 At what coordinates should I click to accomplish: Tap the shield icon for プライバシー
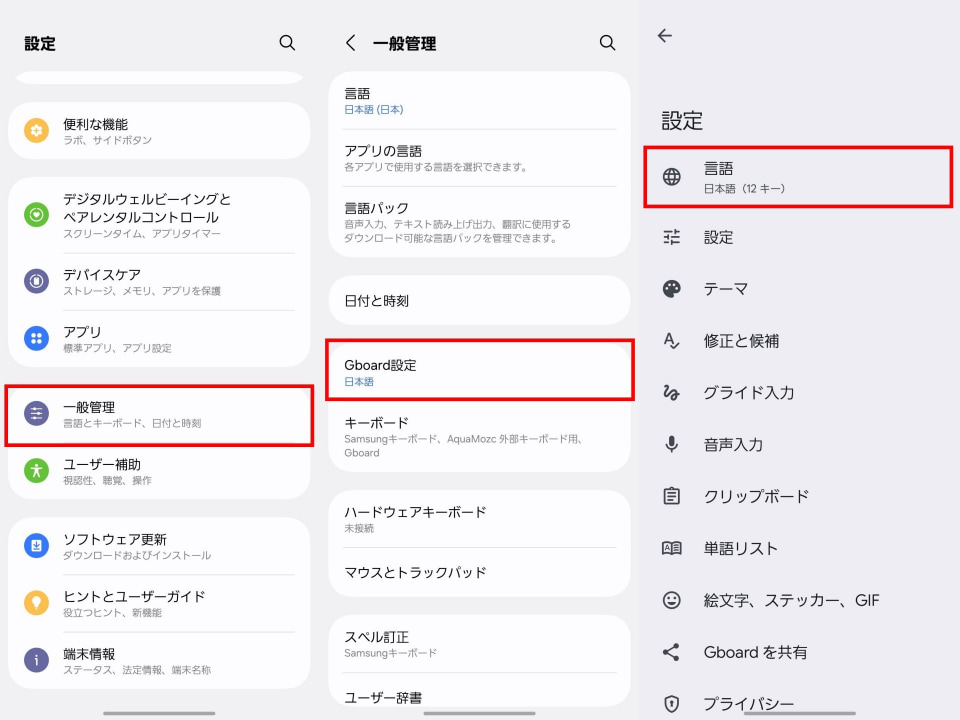[672, 703]
